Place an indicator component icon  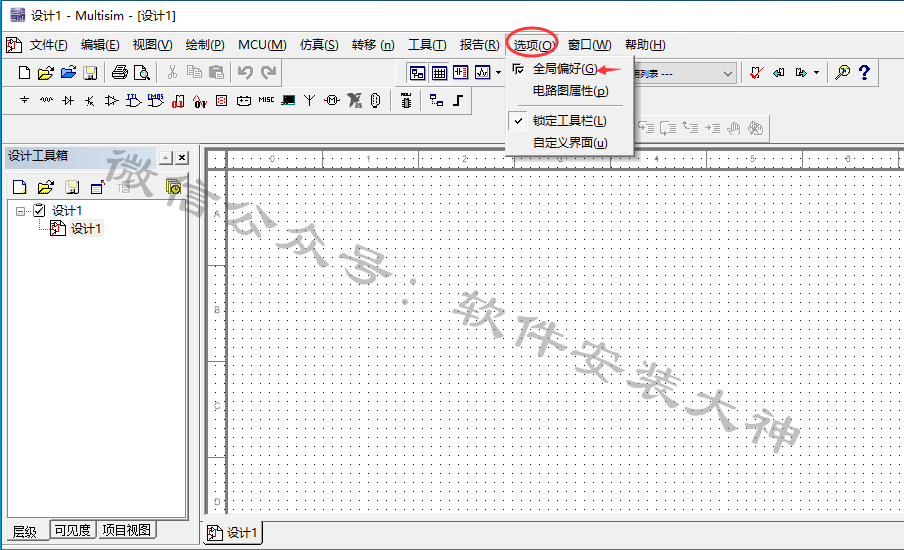point(221,100)
